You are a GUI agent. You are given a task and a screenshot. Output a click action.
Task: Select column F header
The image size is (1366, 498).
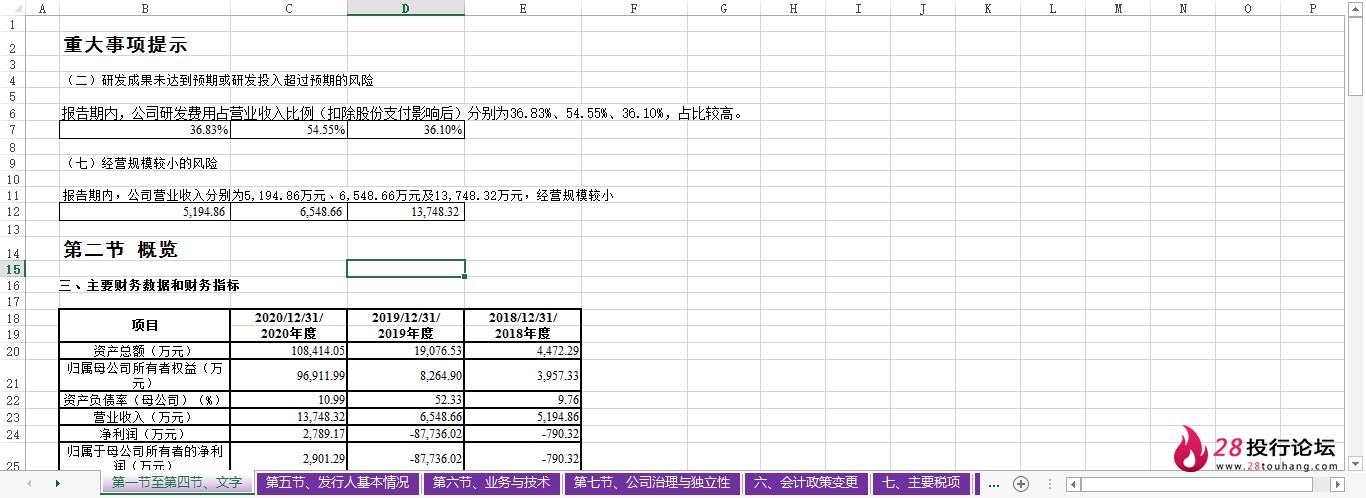634,8
